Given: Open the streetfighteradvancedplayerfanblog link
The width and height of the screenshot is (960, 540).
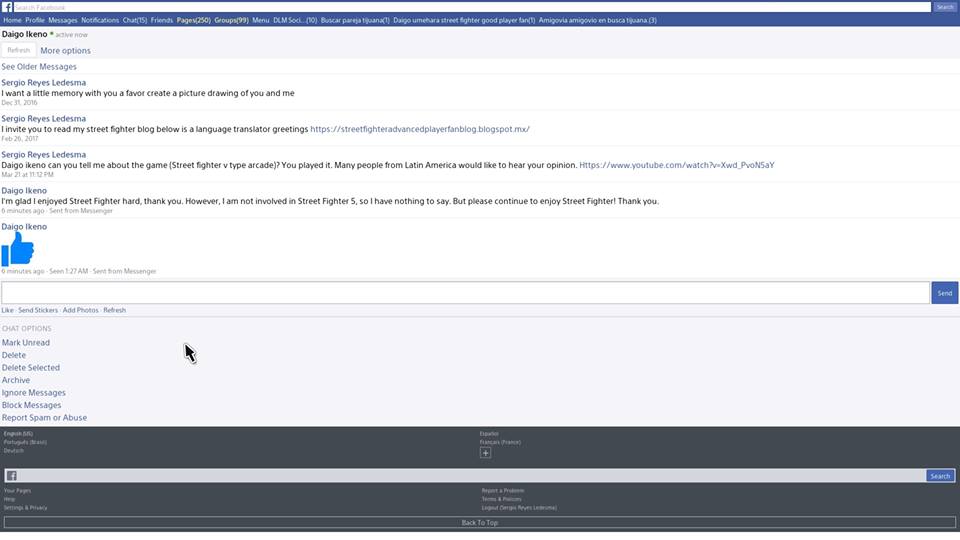Looking at the screenshot, I should pos(420,129).
